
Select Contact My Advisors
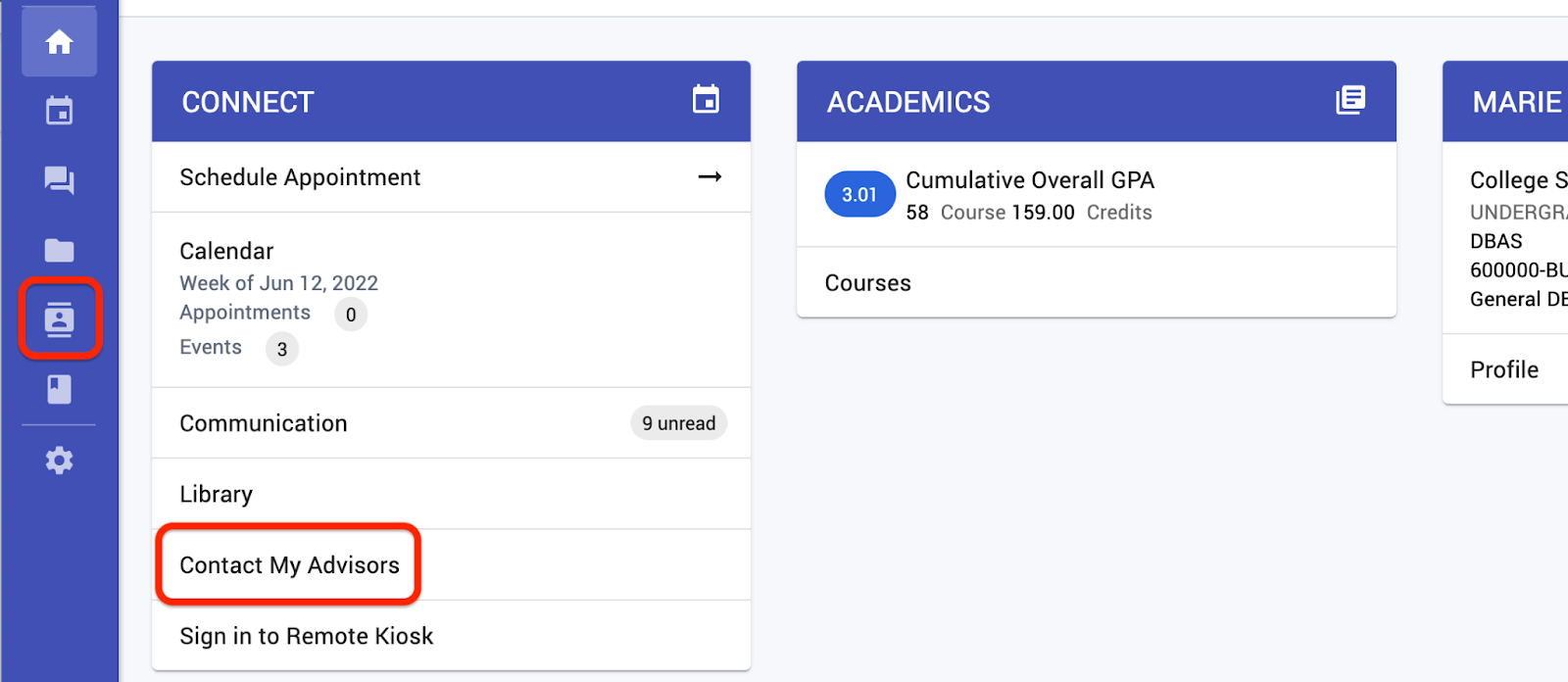click(x=289, y=564)
